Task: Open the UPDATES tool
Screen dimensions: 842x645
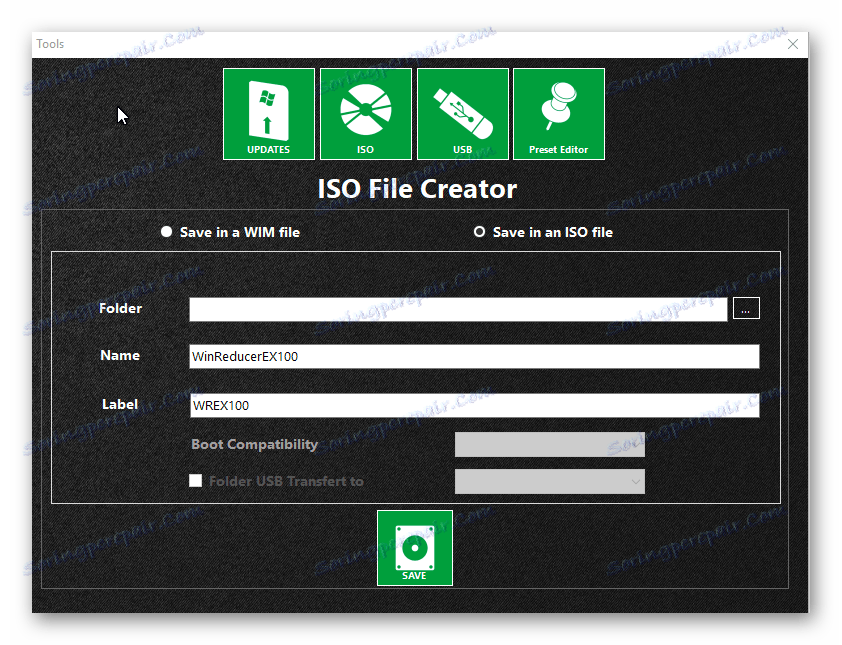Action: (268, 113)
